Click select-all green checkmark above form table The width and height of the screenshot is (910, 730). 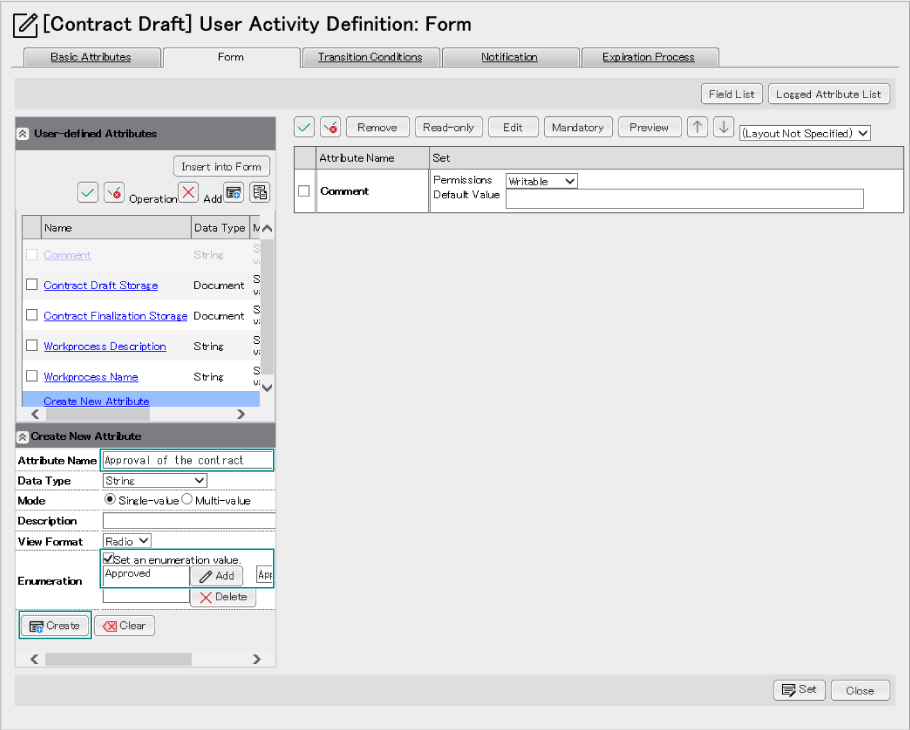click(305, 127)
